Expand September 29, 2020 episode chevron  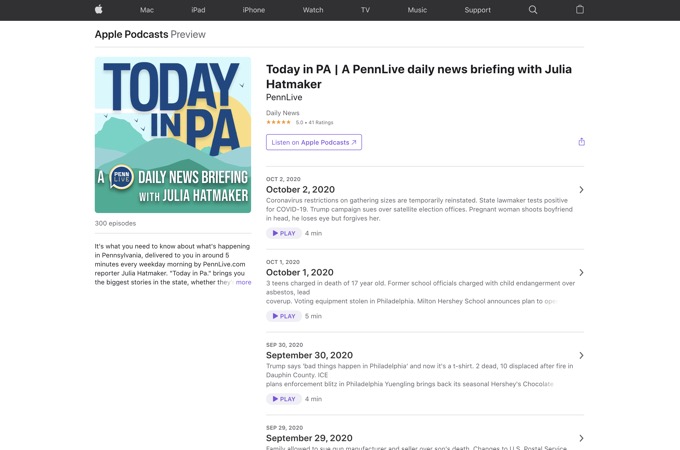point(581,438)
